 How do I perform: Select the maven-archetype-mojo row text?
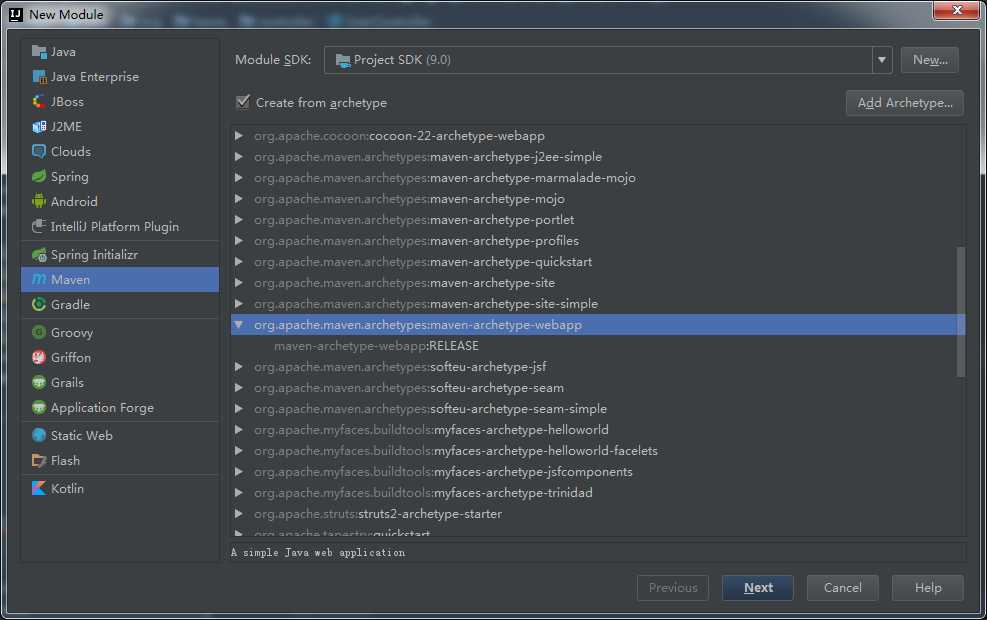coord(409,199)
